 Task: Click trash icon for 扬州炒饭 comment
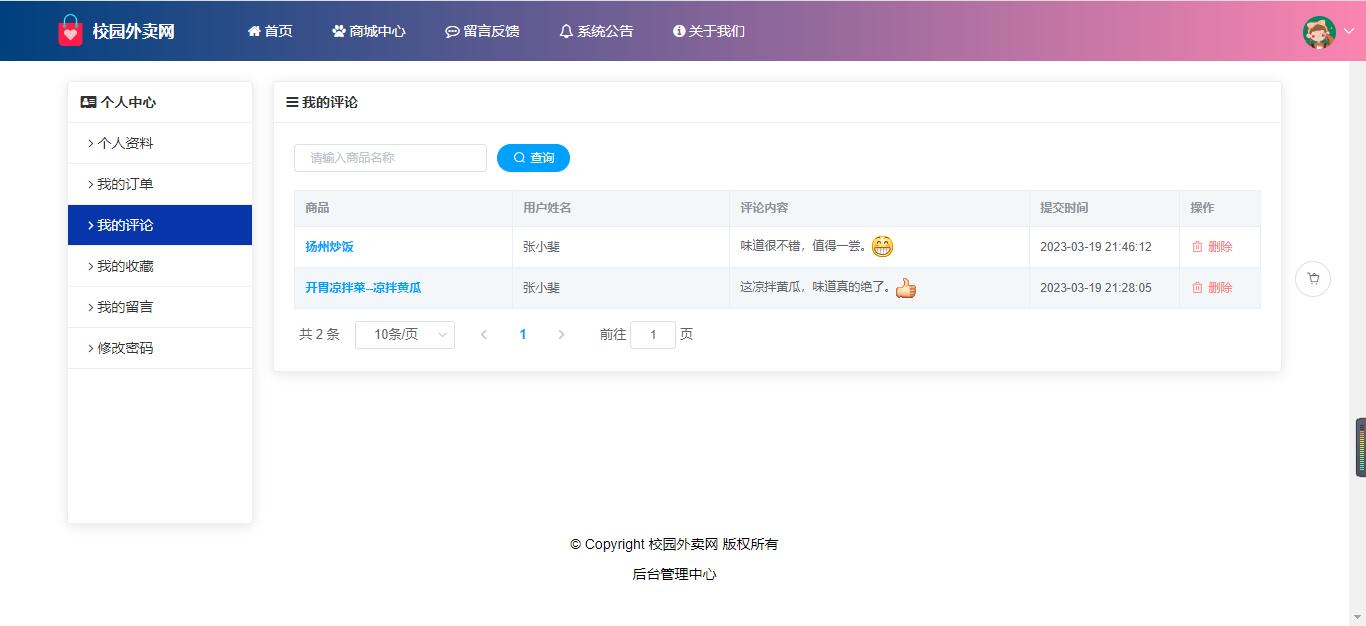tap(1197, 247)
